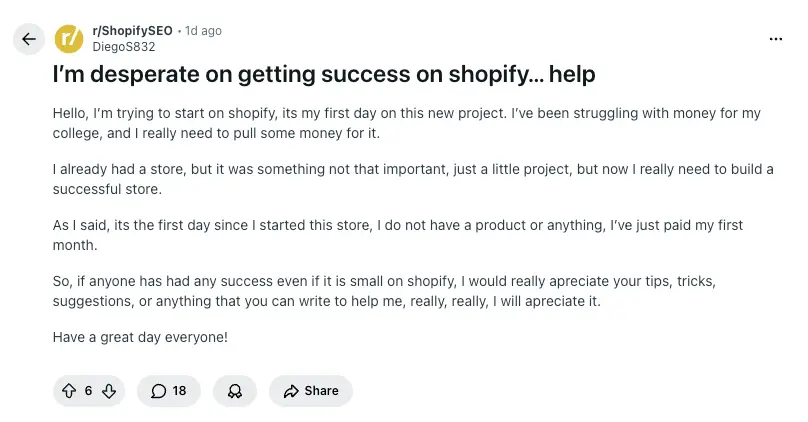This screenshot has height=422, width=808.
Task: Click the 18 comments count
Action: 179,391
